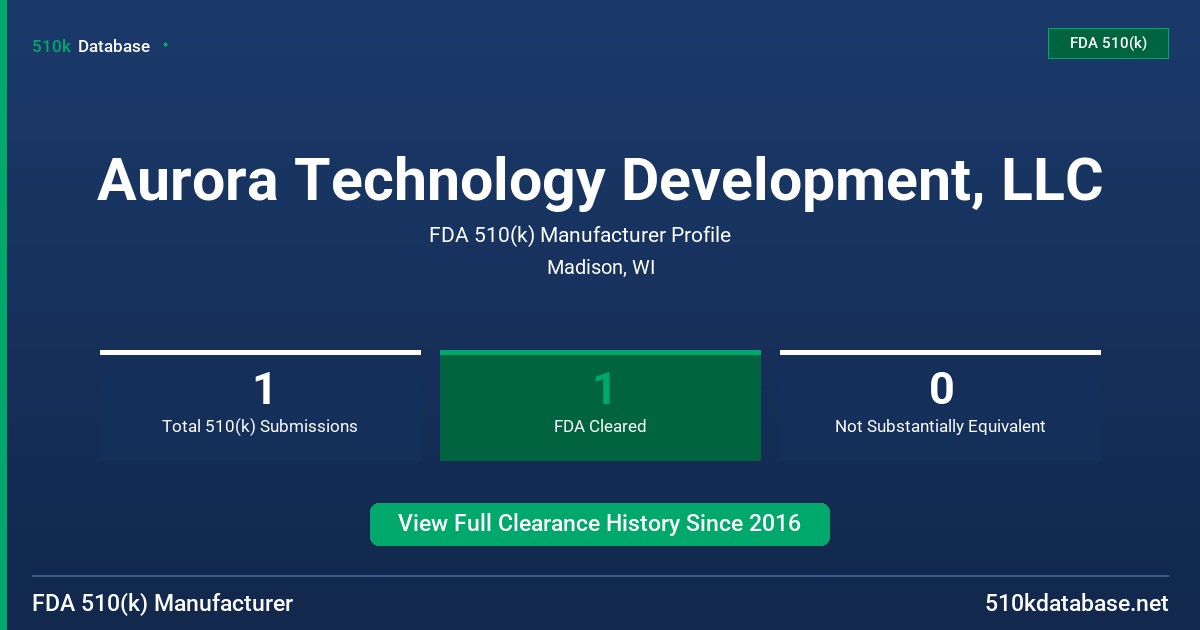Open the Not Substantially Equivalent card
1200x630 pixels.
point(940,405)
